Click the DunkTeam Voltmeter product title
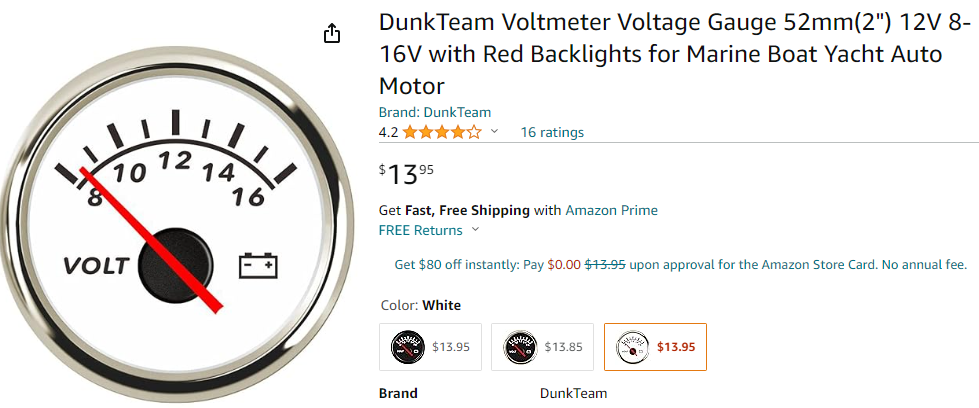Screen dimensions: 979x408 (x=660, y=54)
